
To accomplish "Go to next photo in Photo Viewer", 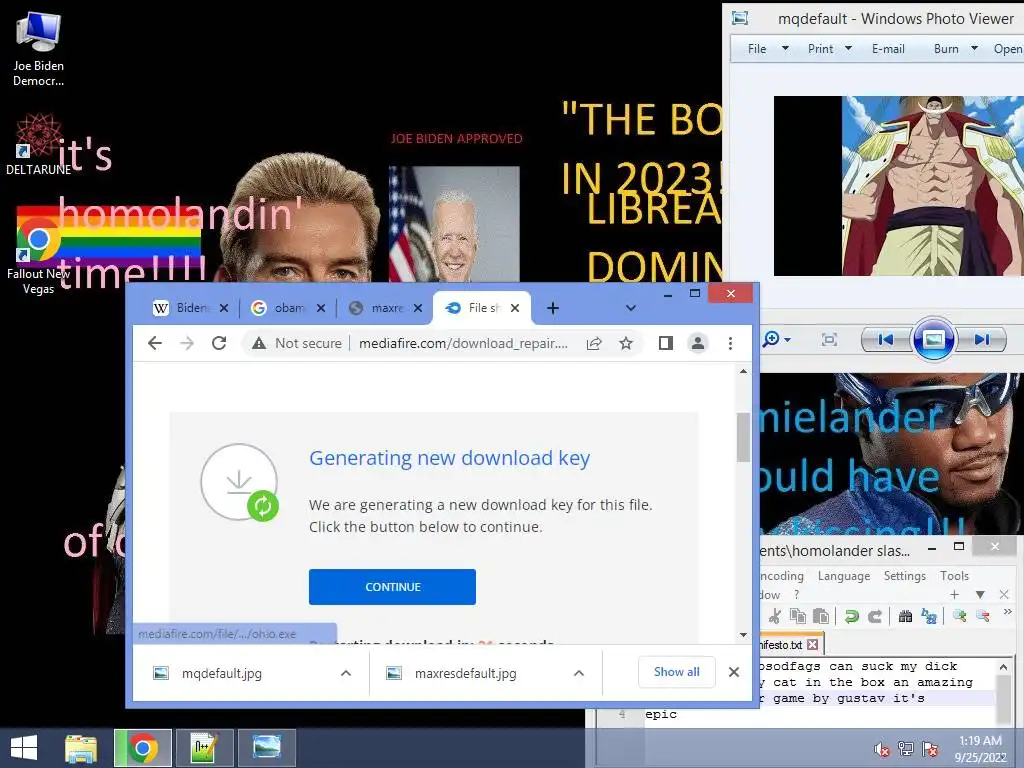I will tap(982, 340).
